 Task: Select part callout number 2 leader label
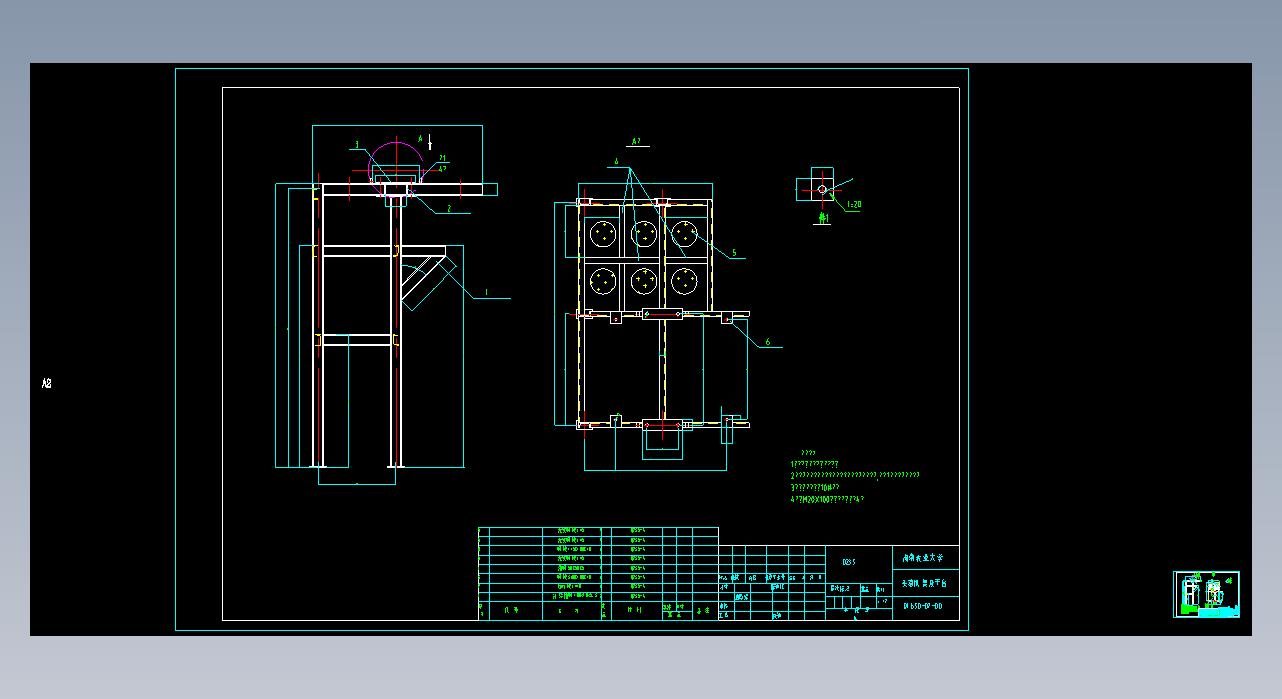tap(449, 208)
